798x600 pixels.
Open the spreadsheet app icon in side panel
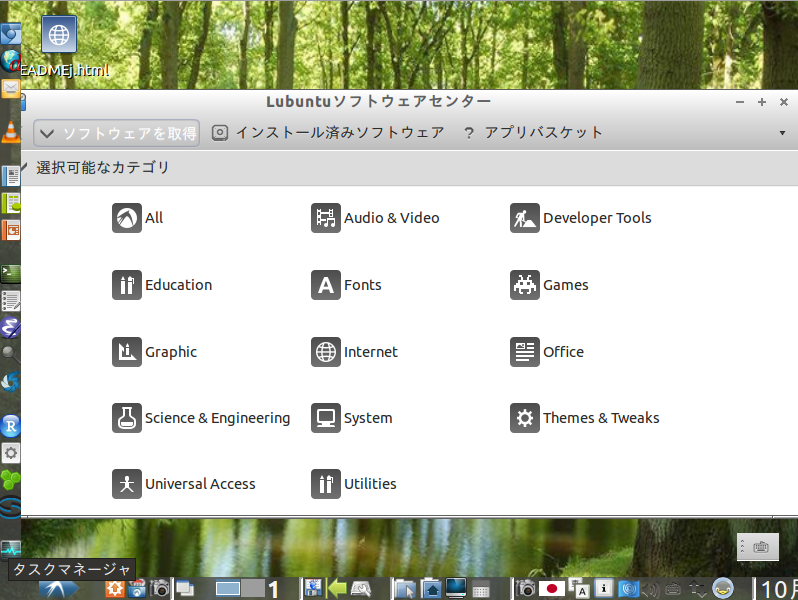tap(11, 203)
